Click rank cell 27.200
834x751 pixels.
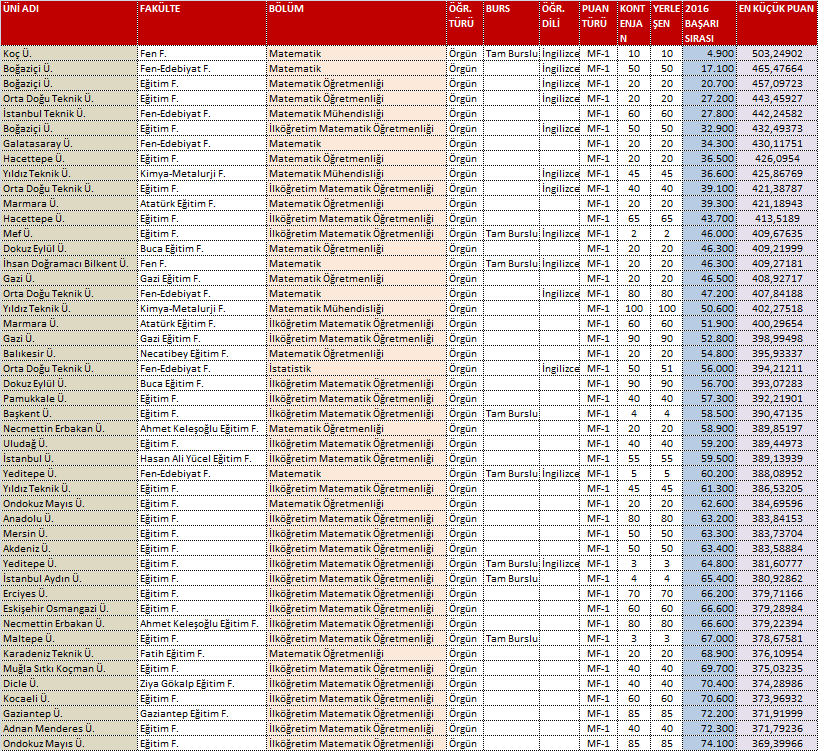pyautogui.click(x=710, y=98)
